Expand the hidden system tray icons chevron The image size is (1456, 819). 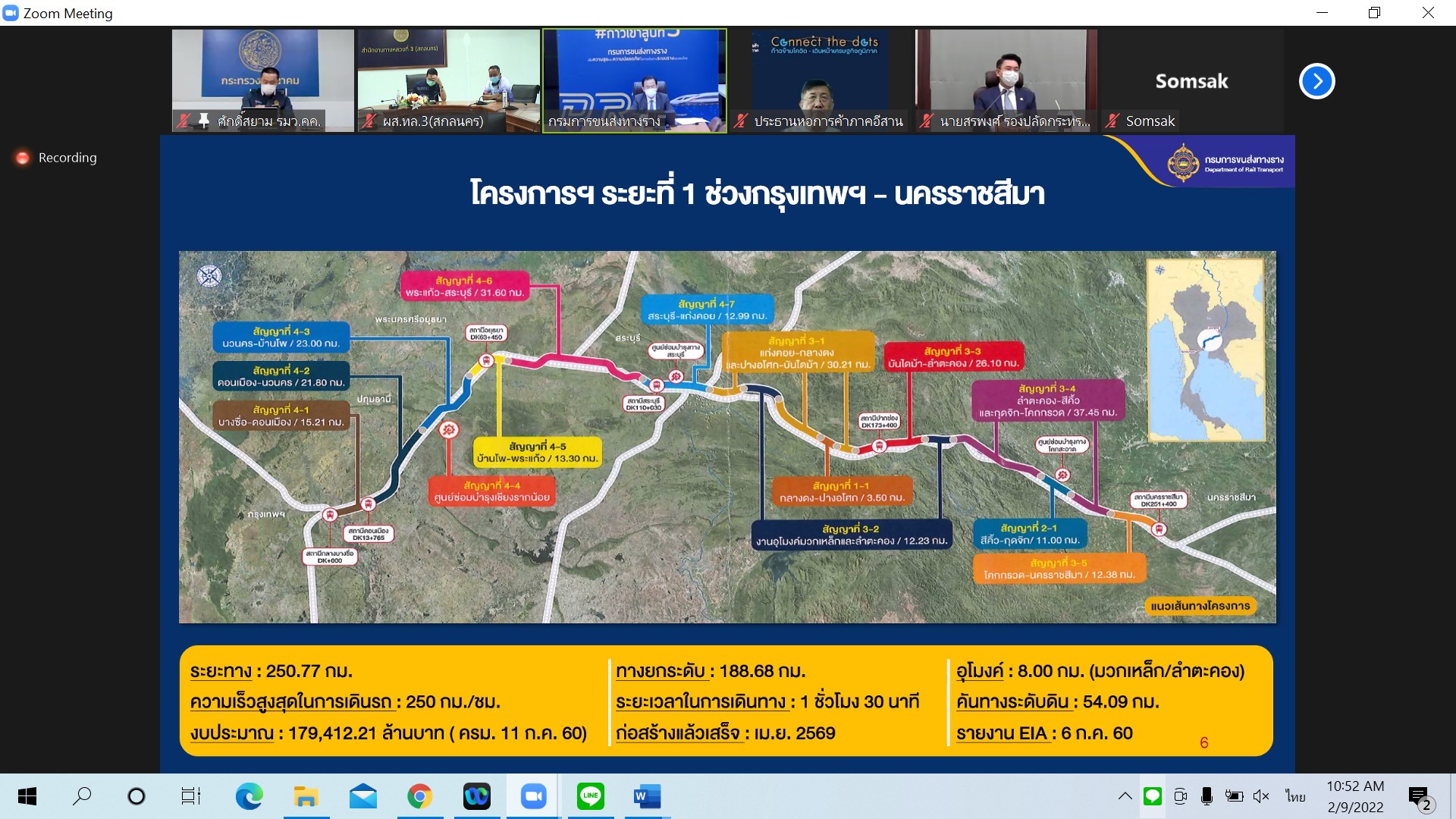coord(1125,796)
